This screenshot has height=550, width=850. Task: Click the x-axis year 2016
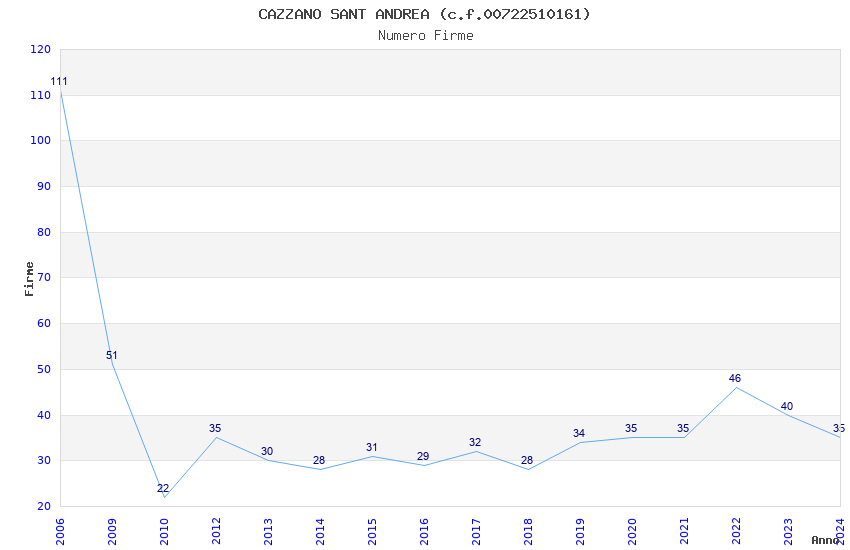click(x=424, y=531)
